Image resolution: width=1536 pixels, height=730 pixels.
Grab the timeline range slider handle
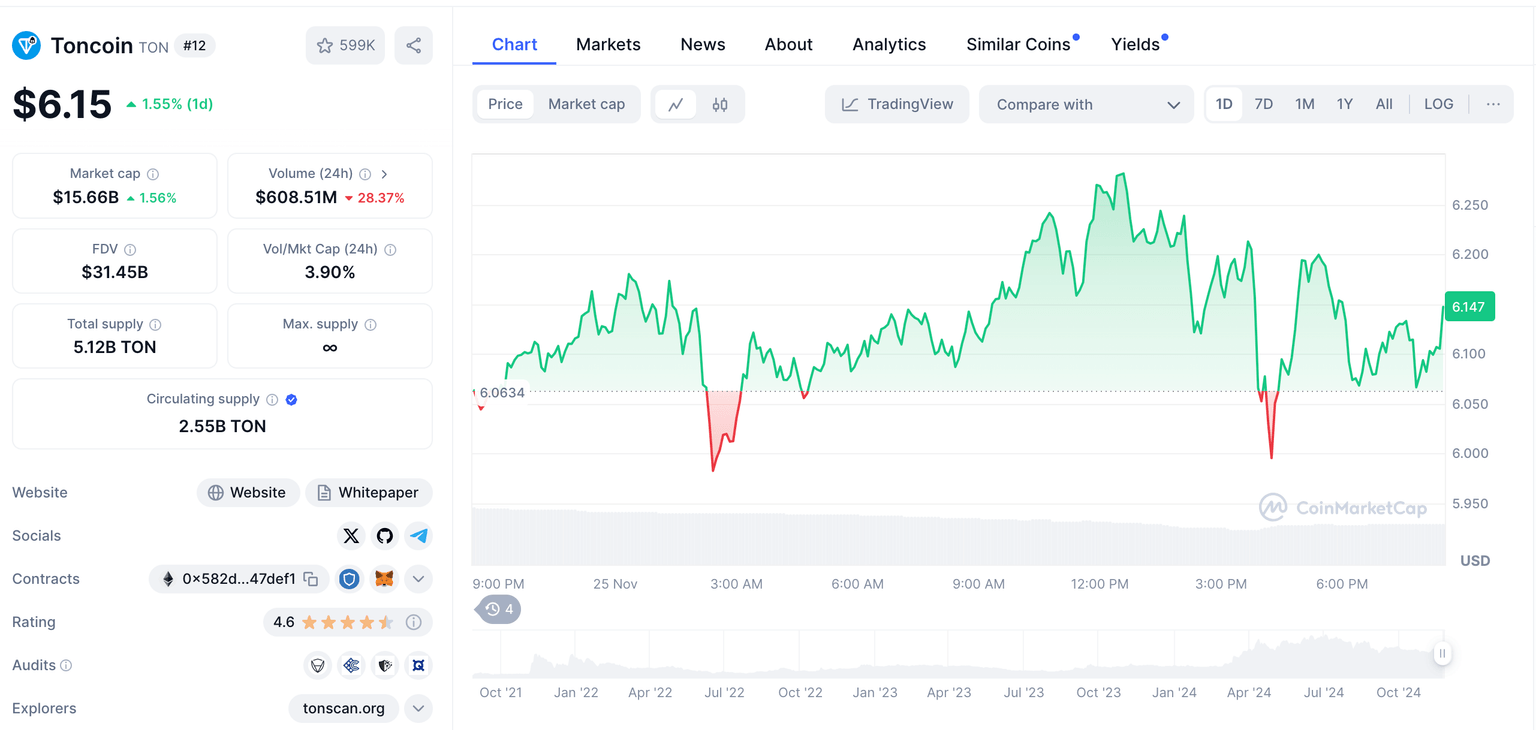tap(1442, 654)
